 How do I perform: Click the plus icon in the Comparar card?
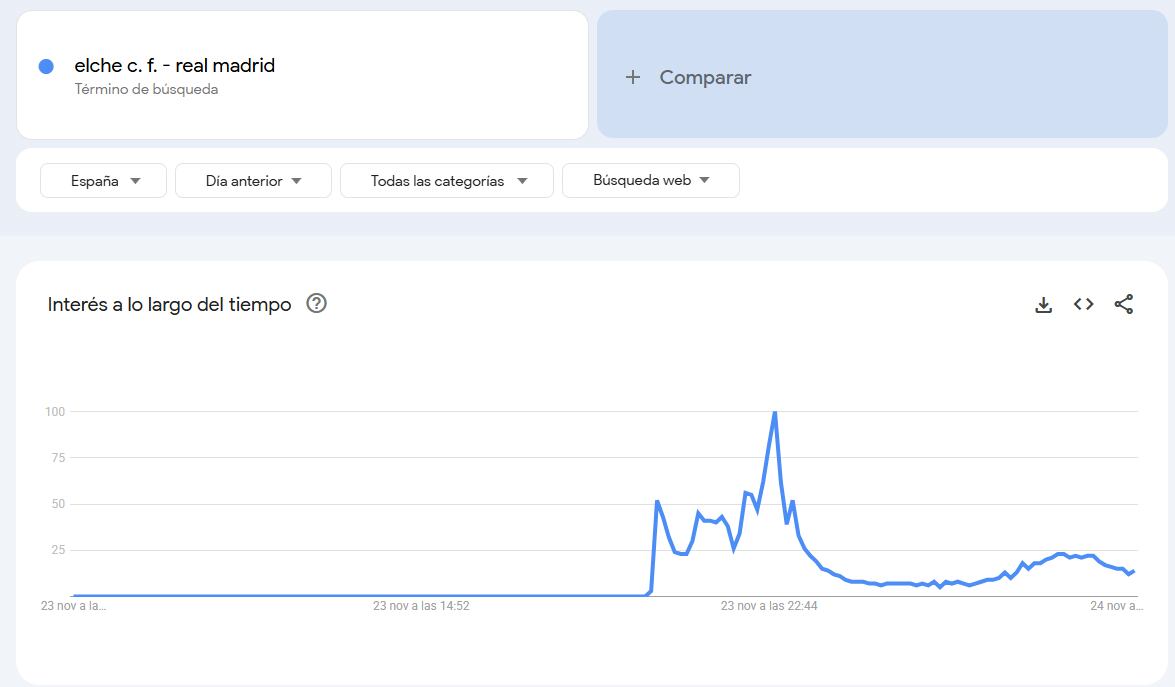[633, 76]
